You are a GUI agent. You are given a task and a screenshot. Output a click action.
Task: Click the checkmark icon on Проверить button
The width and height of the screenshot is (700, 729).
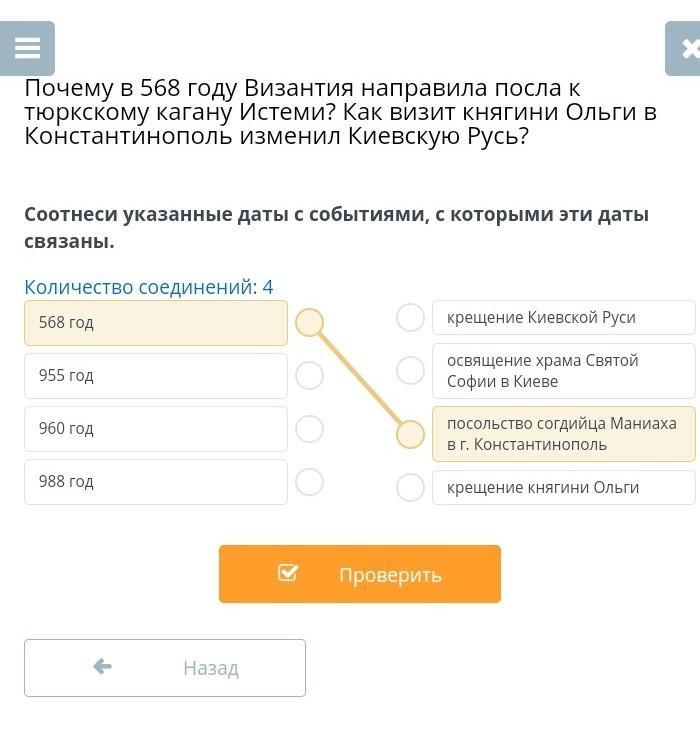[288, 573]
